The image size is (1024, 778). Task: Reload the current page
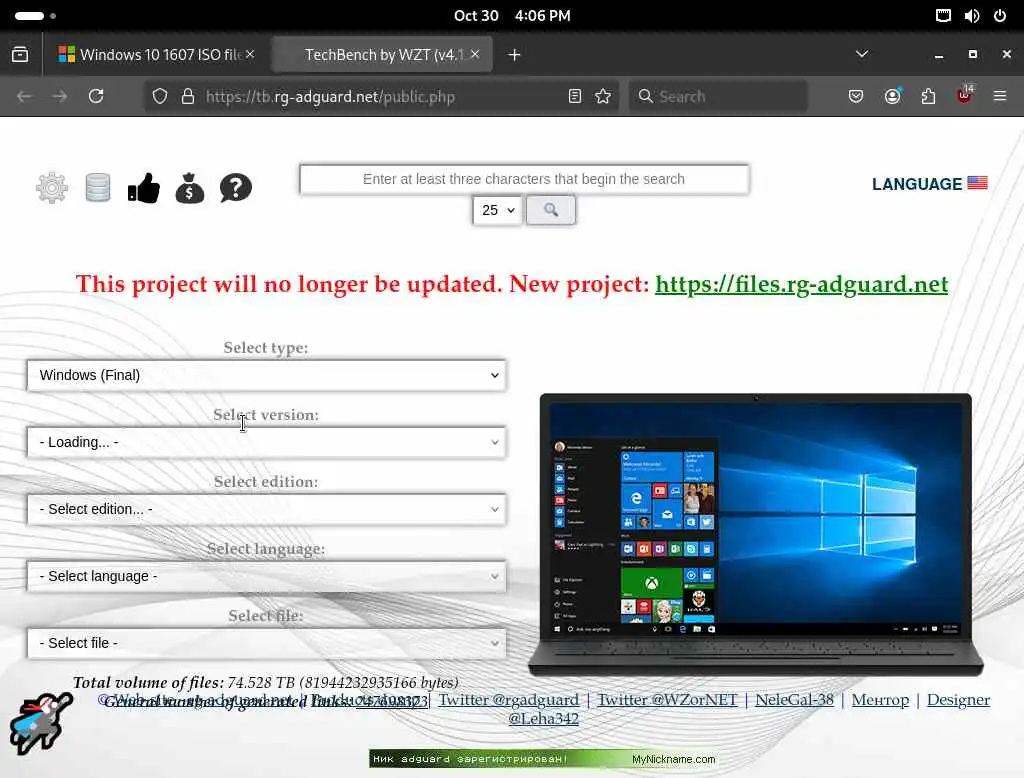click(96, 97)
